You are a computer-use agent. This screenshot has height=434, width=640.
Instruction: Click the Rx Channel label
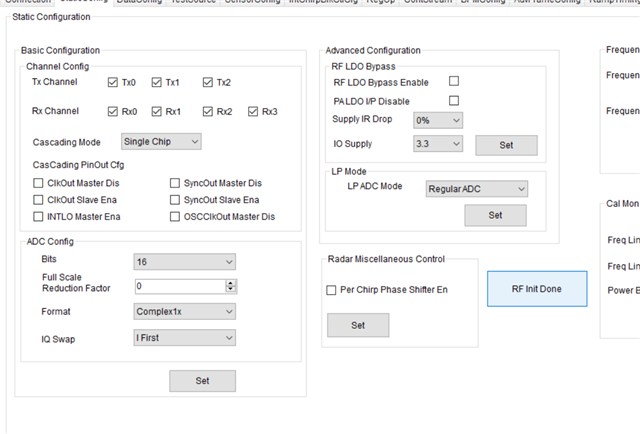click(x=55, y=111)
